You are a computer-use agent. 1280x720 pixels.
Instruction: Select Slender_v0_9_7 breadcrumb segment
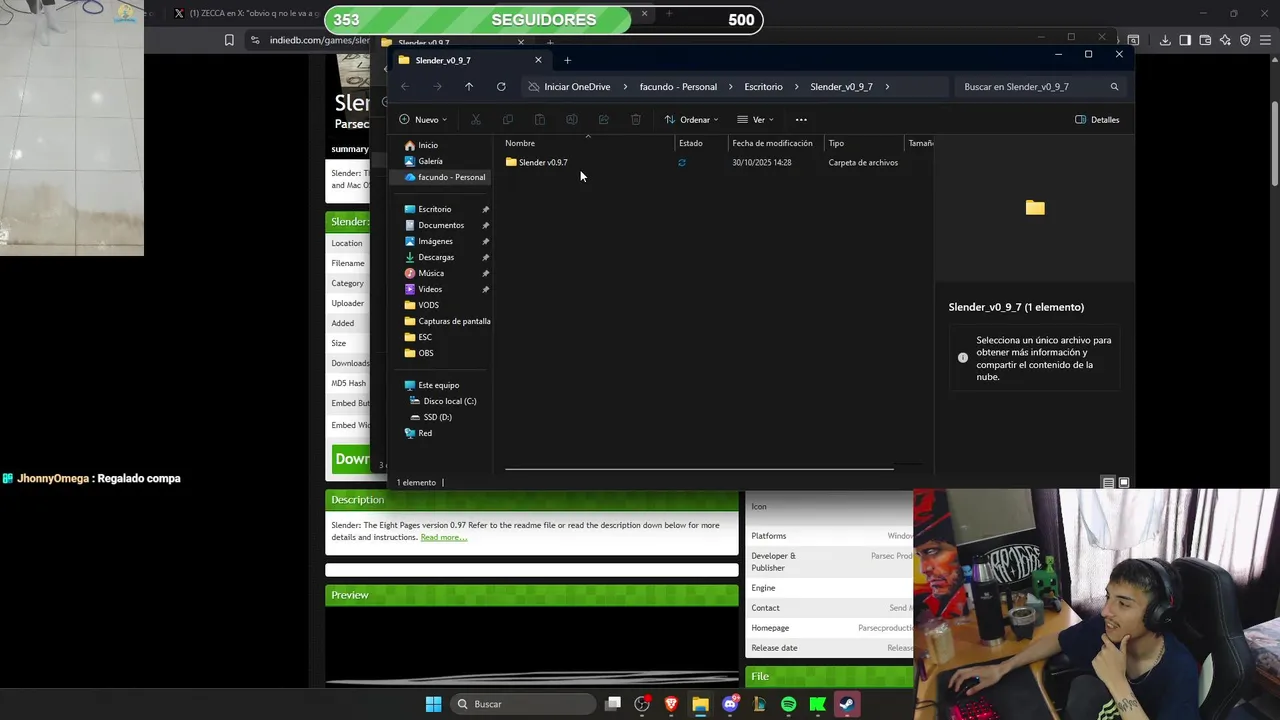841,87
